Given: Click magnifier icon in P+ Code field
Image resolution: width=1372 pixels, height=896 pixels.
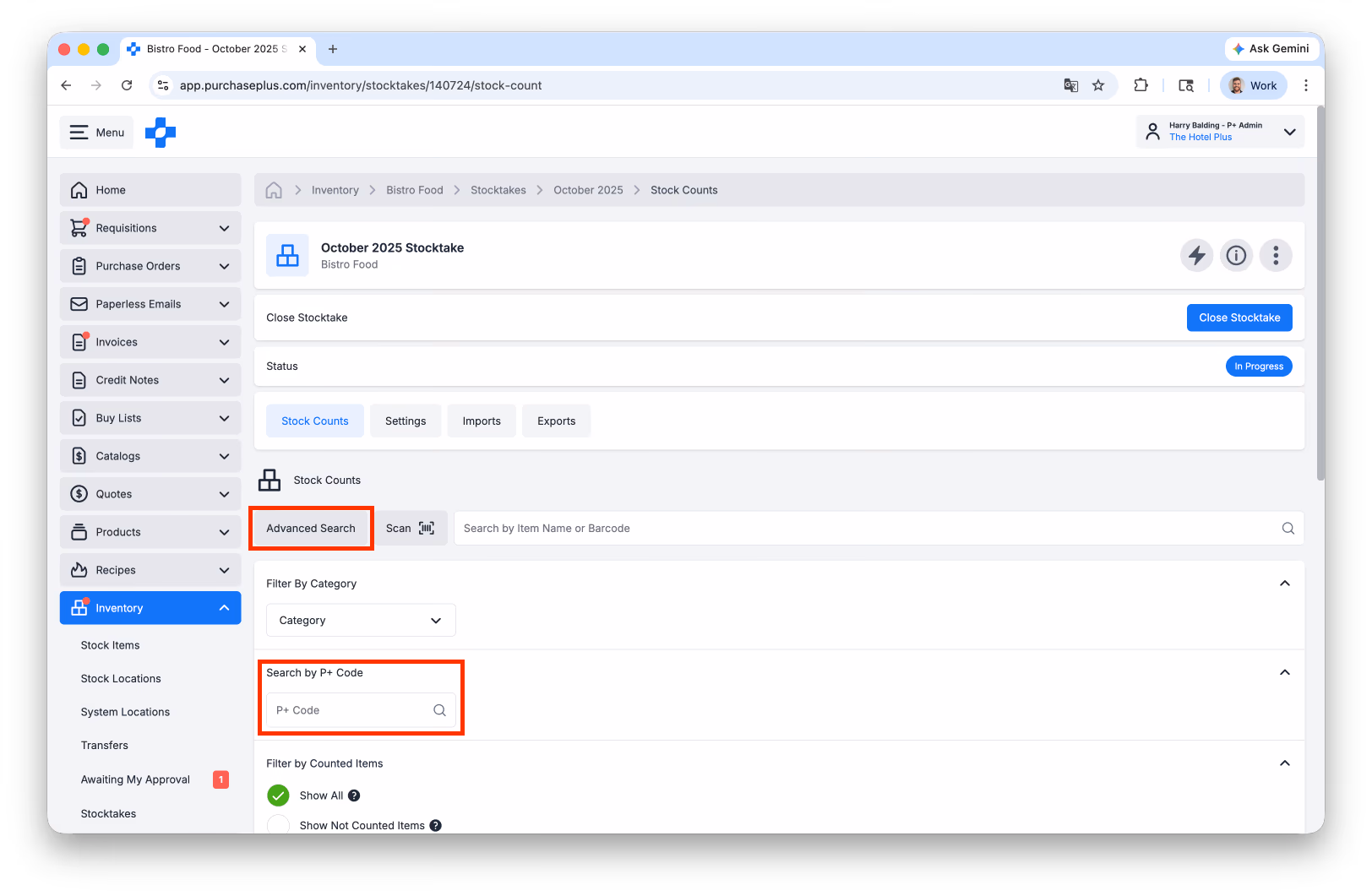Looking at the screenshot, I should point(439,710).
